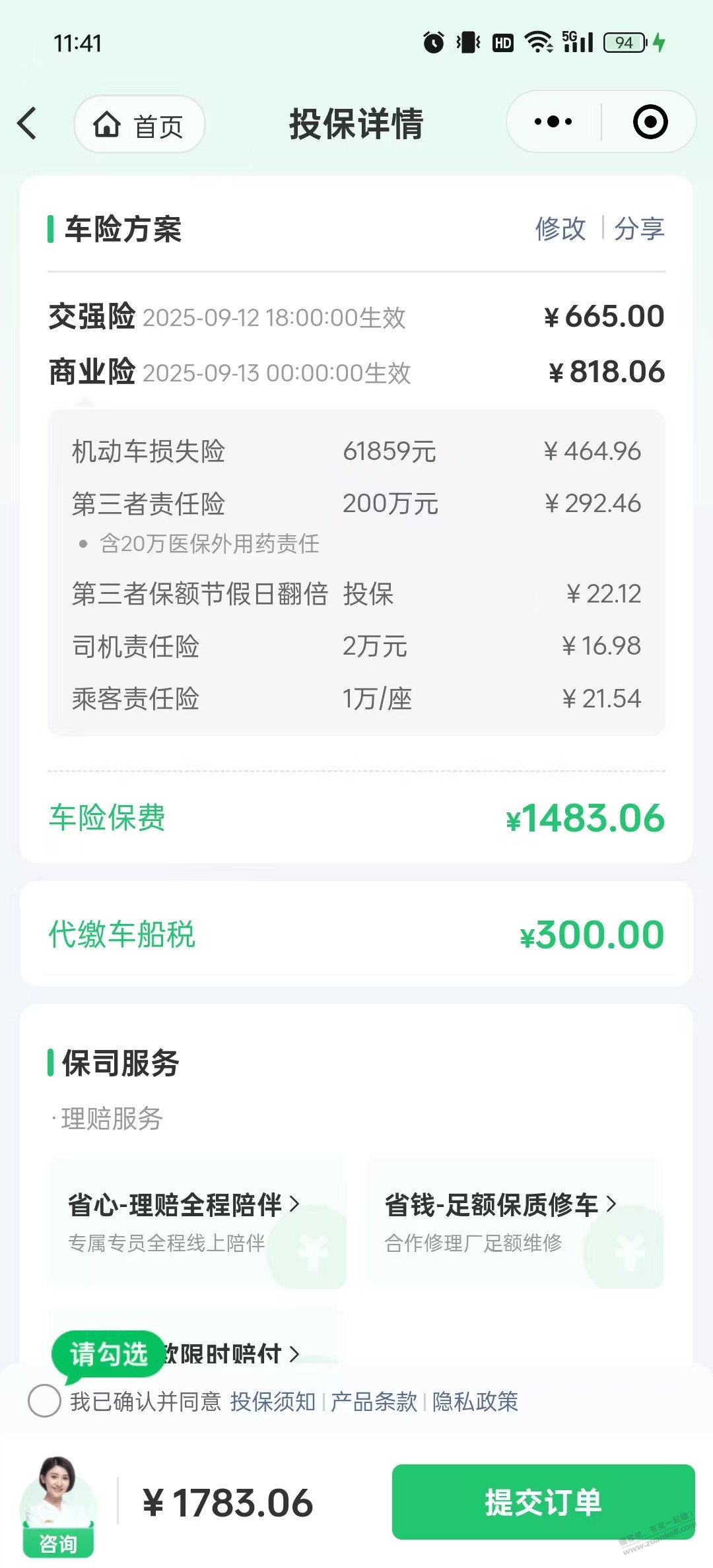
Task: Tap the mini-program close circle icon
Action: (650, 122)
